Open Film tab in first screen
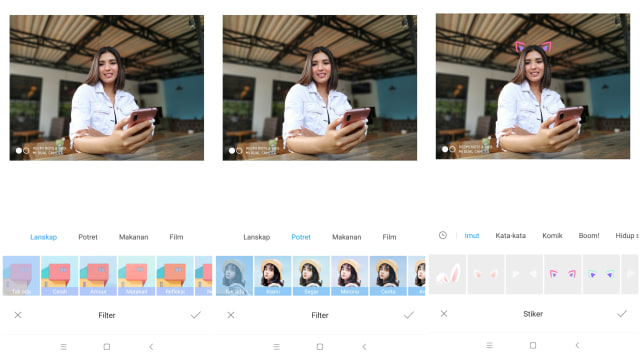 176,237
